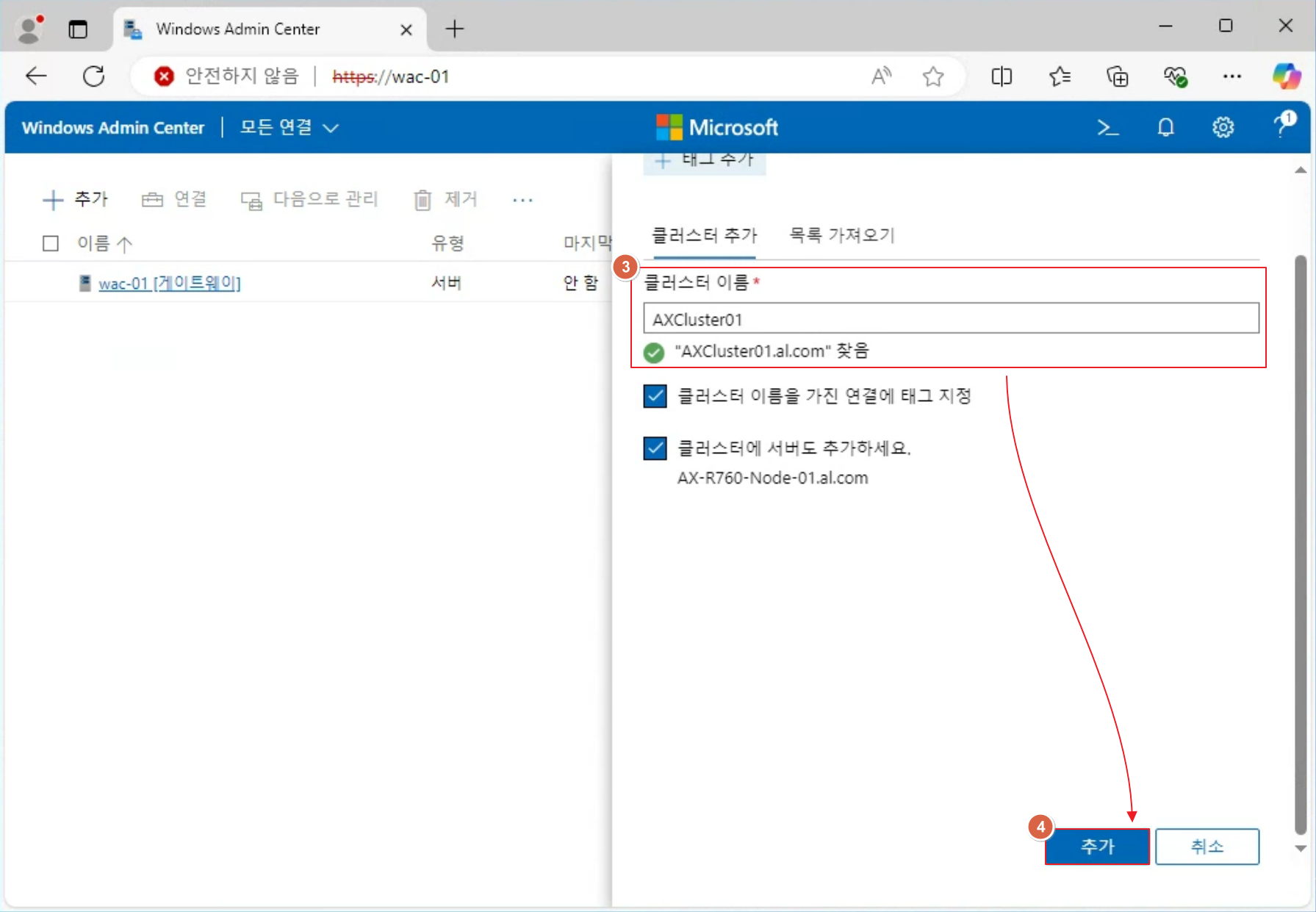This screenshot has width=1316, height=912.
Task: Open the PowerShell console icon
Action: (1107, 128)
